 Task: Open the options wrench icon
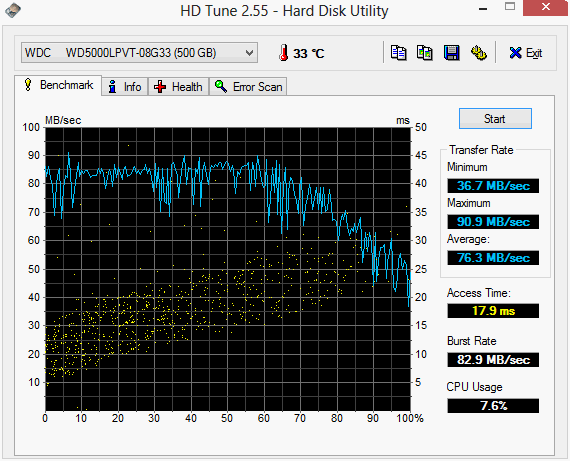point(479,53)
